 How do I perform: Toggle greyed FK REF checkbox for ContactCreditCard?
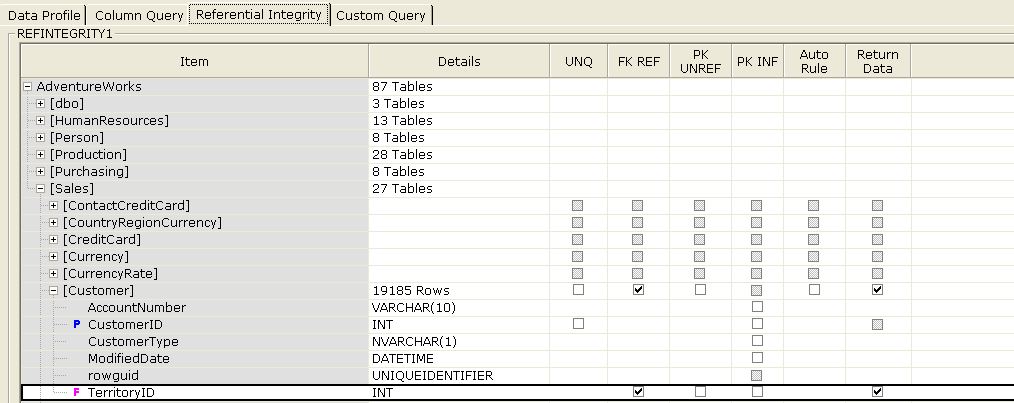[x=638, y=205]
